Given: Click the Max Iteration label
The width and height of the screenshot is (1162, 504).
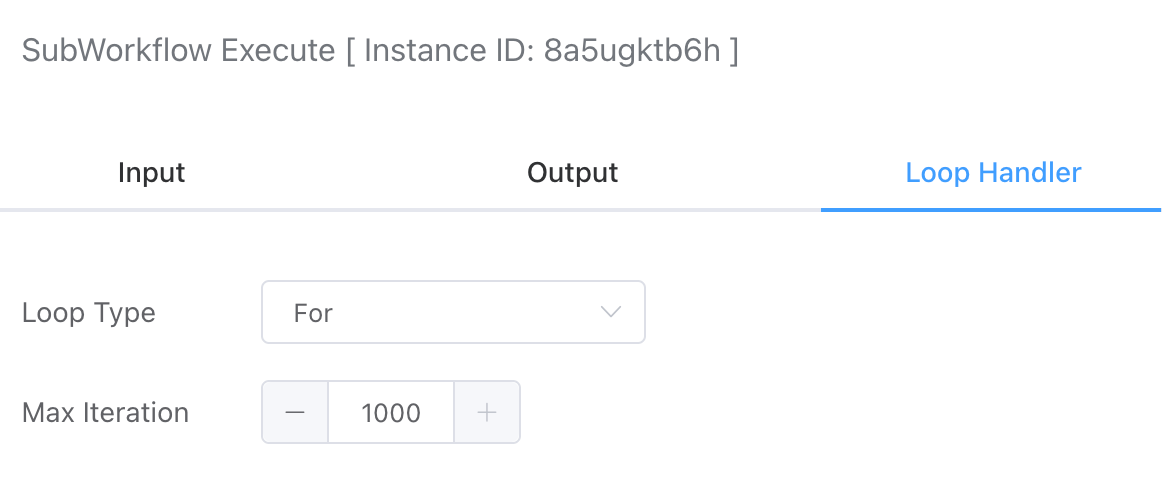Looking at the screenshot, I should pos(105,412).
